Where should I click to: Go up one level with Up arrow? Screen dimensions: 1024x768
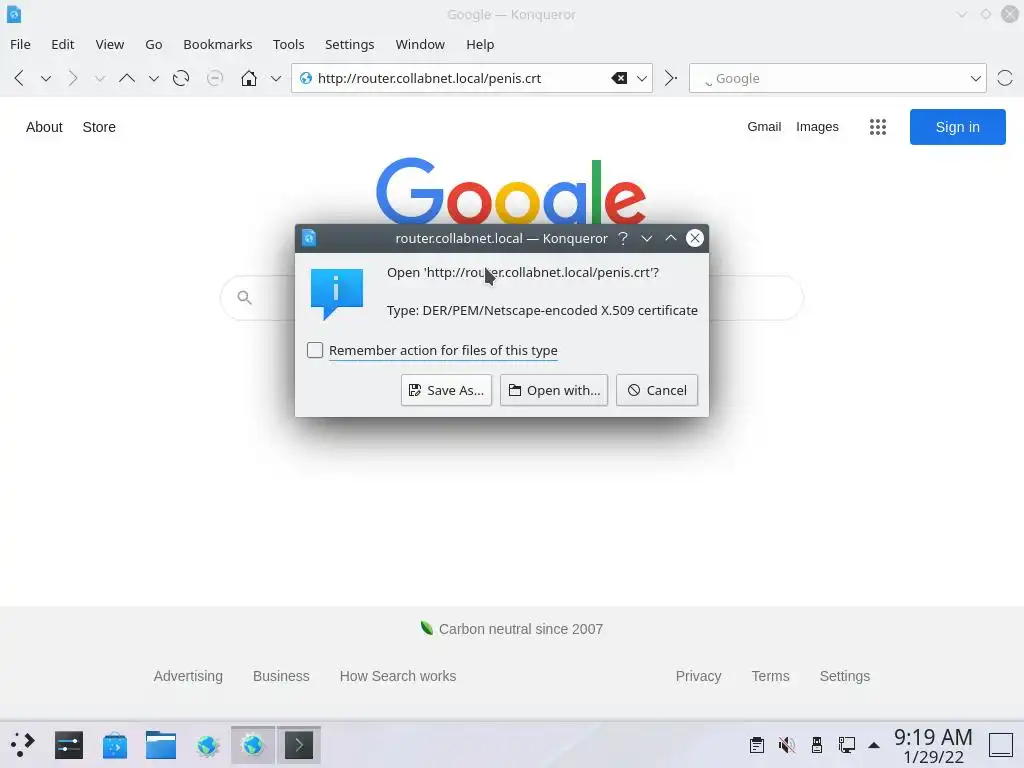click(127, 78)
